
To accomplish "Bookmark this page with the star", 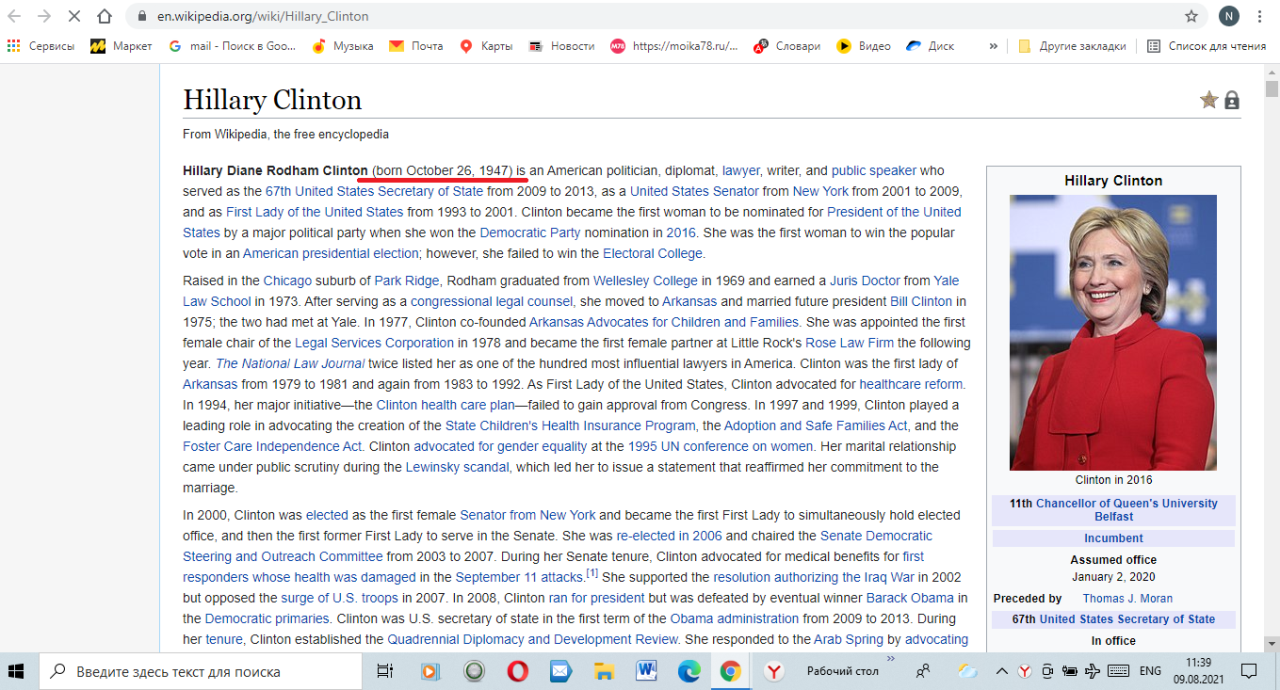I will pyautogui.click(x=1191, y=16).
